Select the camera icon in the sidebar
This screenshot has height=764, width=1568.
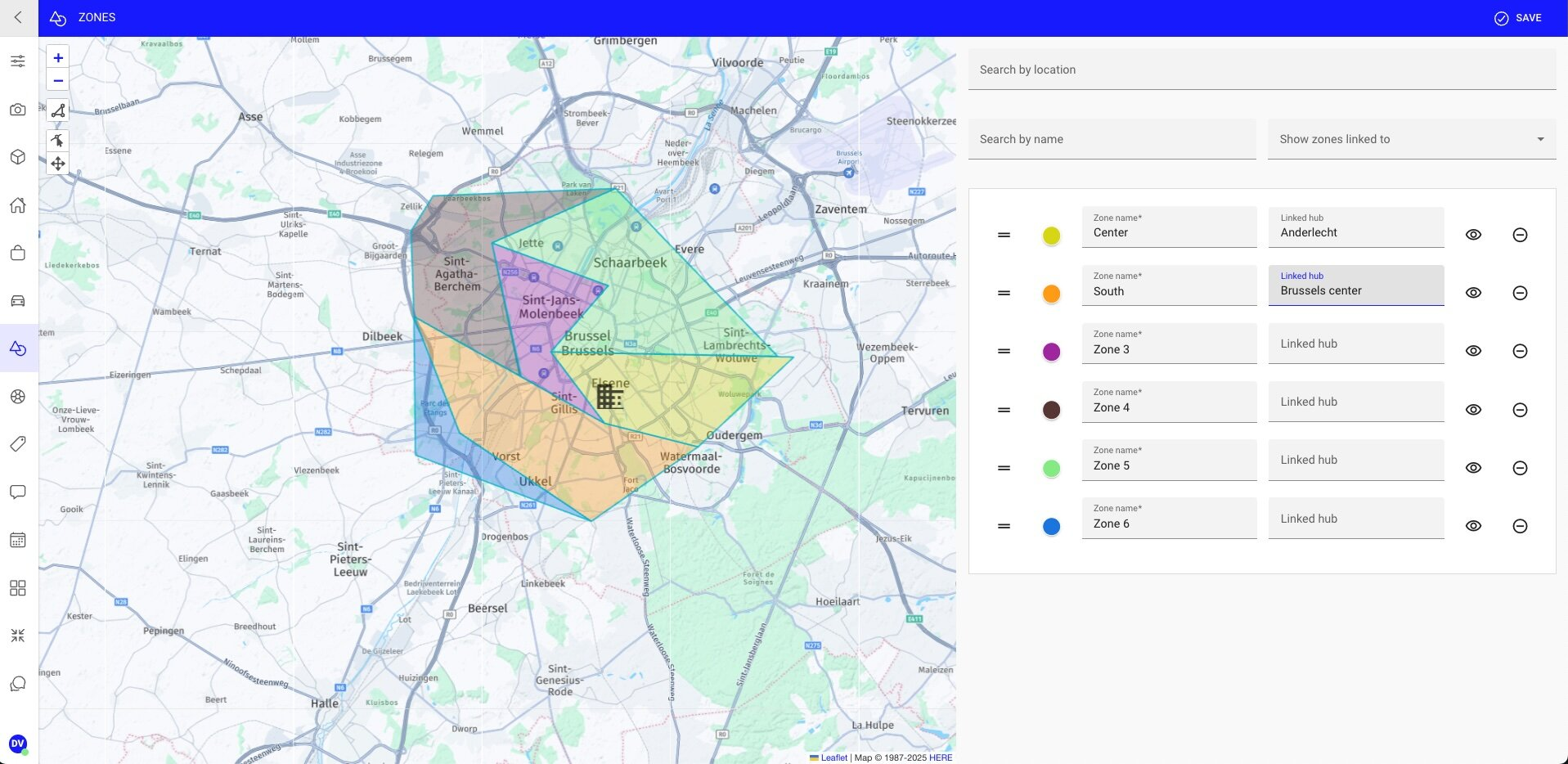18,109
